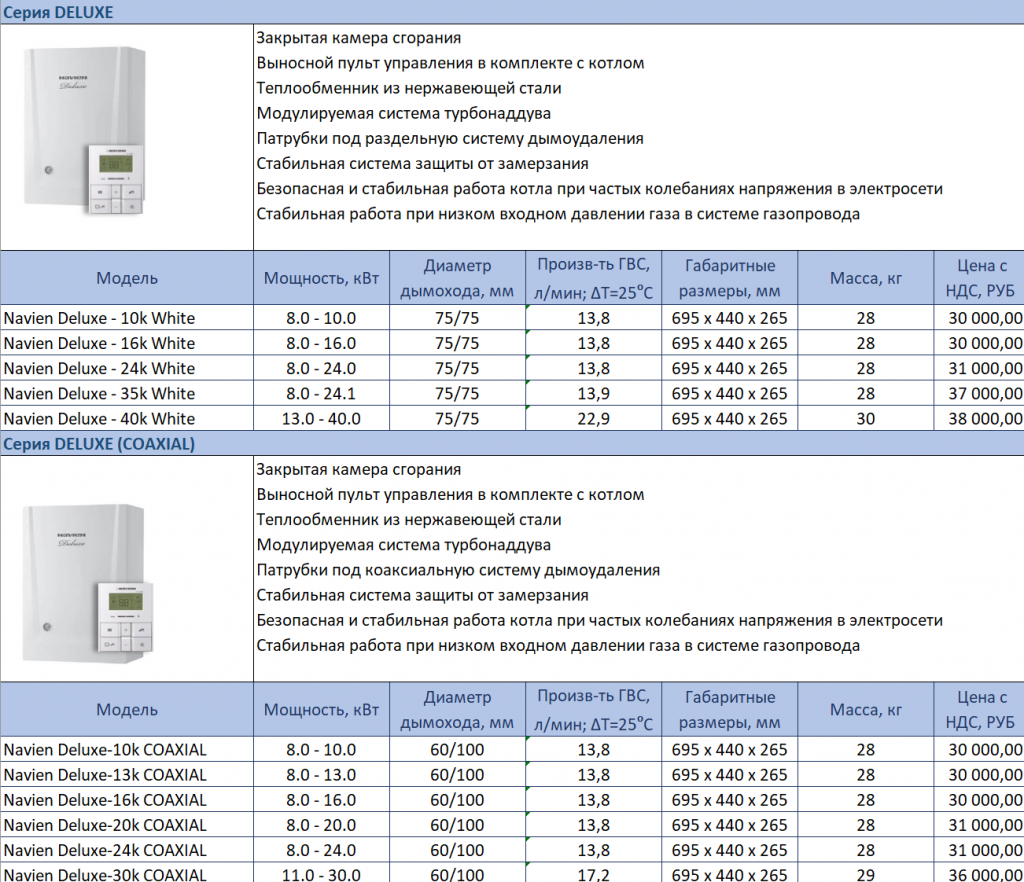Click the boiler image in the DELUXE (COAXIAL) section

coord(87,585)
